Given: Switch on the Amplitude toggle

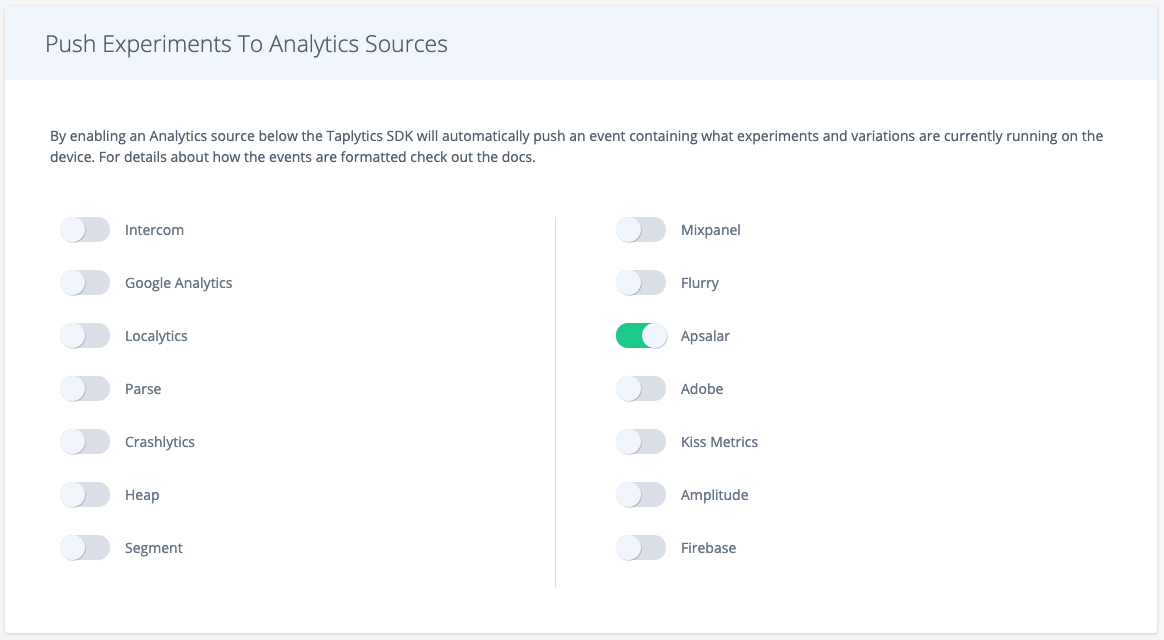Looking at the screenshot, I should pos(641,494).
